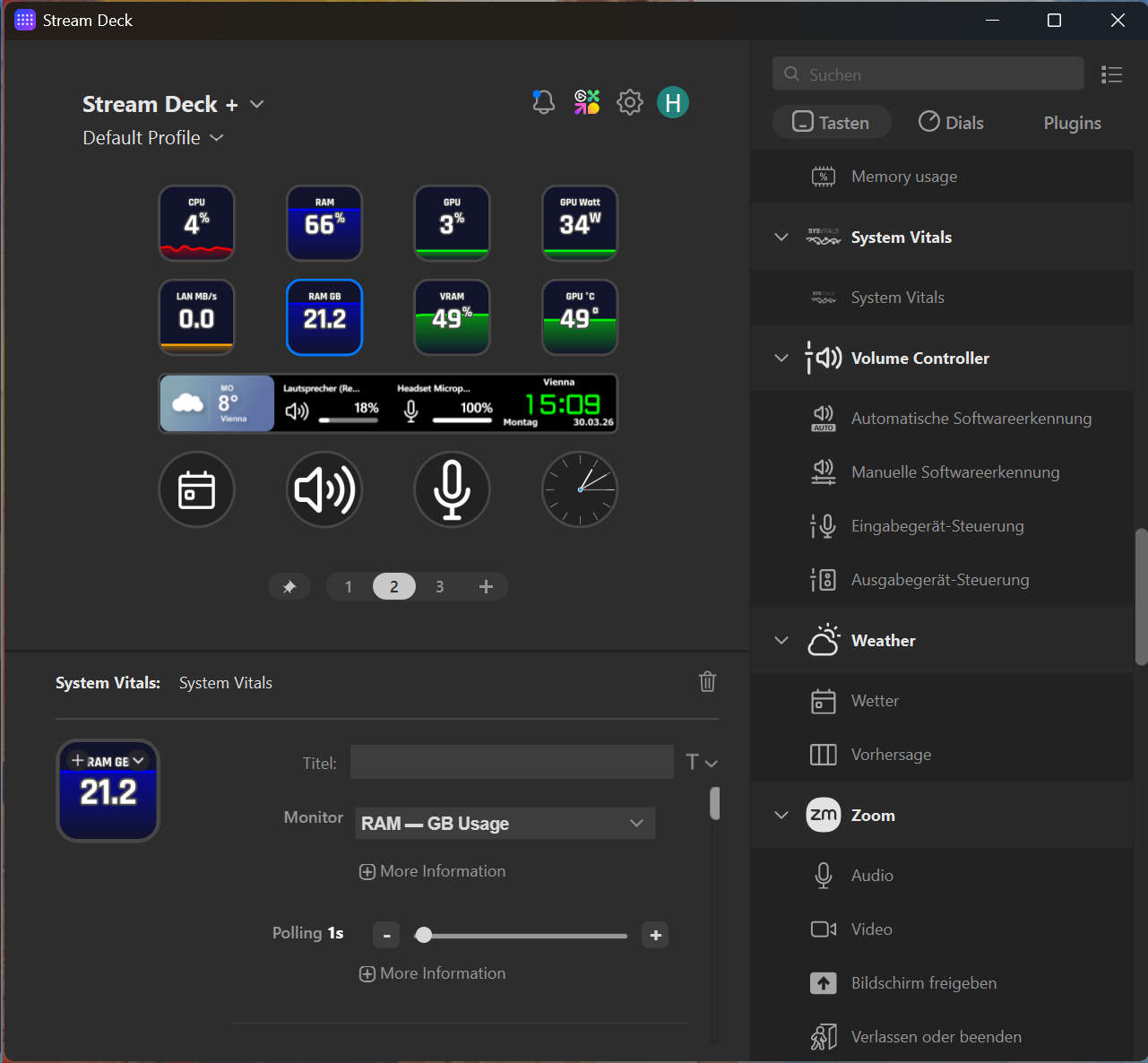Select page 3 of the deck
Image resolution: width=1148 pixels, height=1063 pixels.
(x=439, y=586)
